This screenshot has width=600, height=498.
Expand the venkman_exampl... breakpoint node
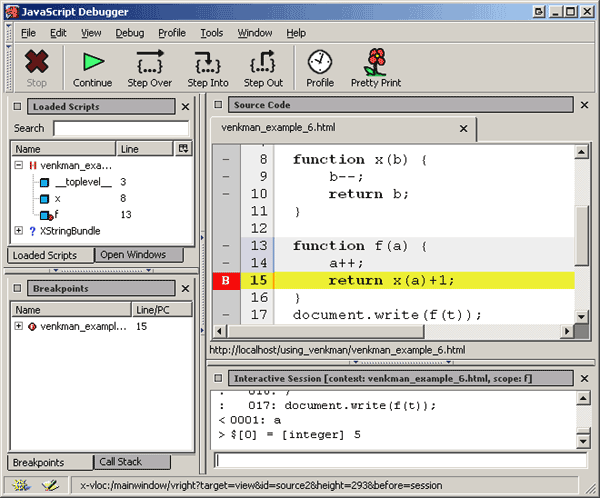pyautogui.click(x=18, y=326)
